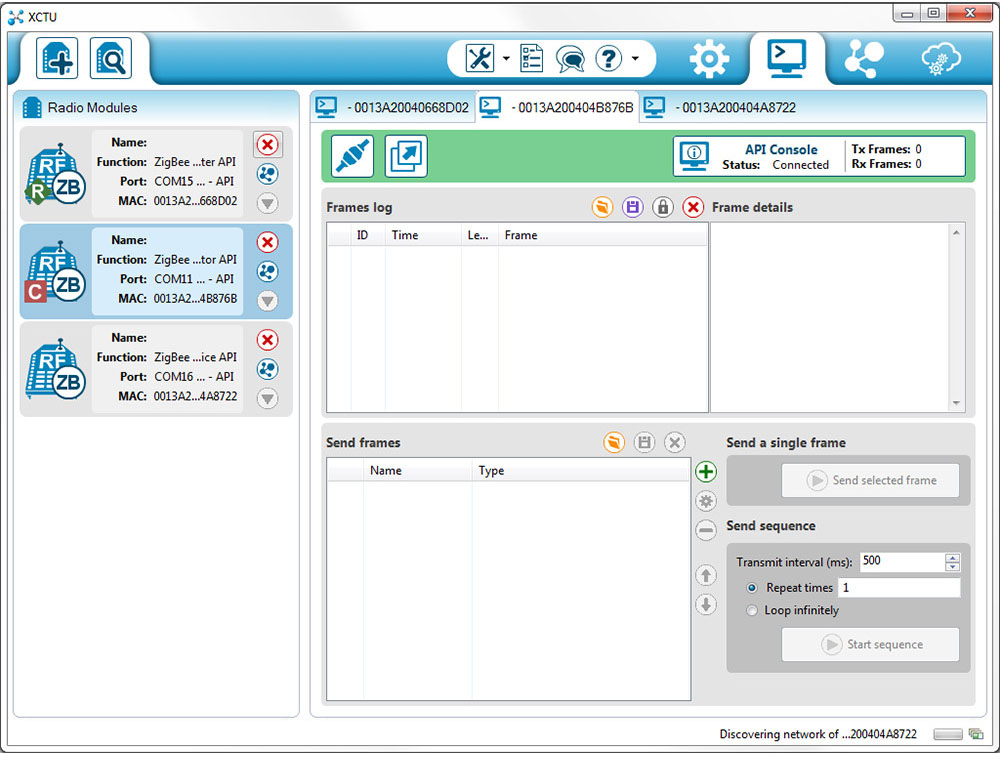The width and height of the screenshot is (1000, 757).
Task: Expand the Help dropdown arrow
Action: click(x=635, y=58)
